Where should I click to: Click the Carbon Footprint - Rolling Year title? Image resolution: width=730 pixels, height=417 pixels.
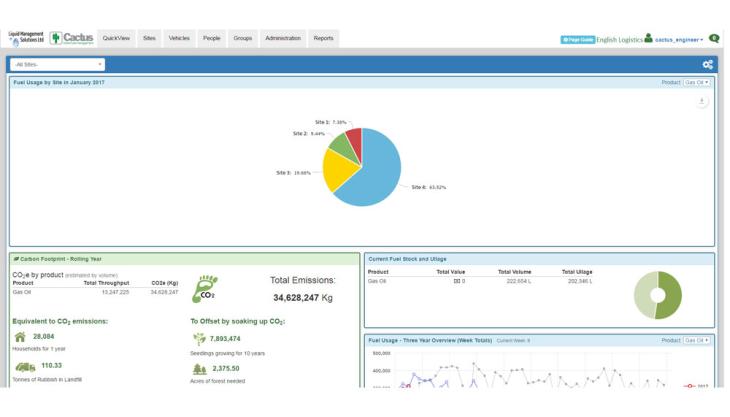point(61,259)
